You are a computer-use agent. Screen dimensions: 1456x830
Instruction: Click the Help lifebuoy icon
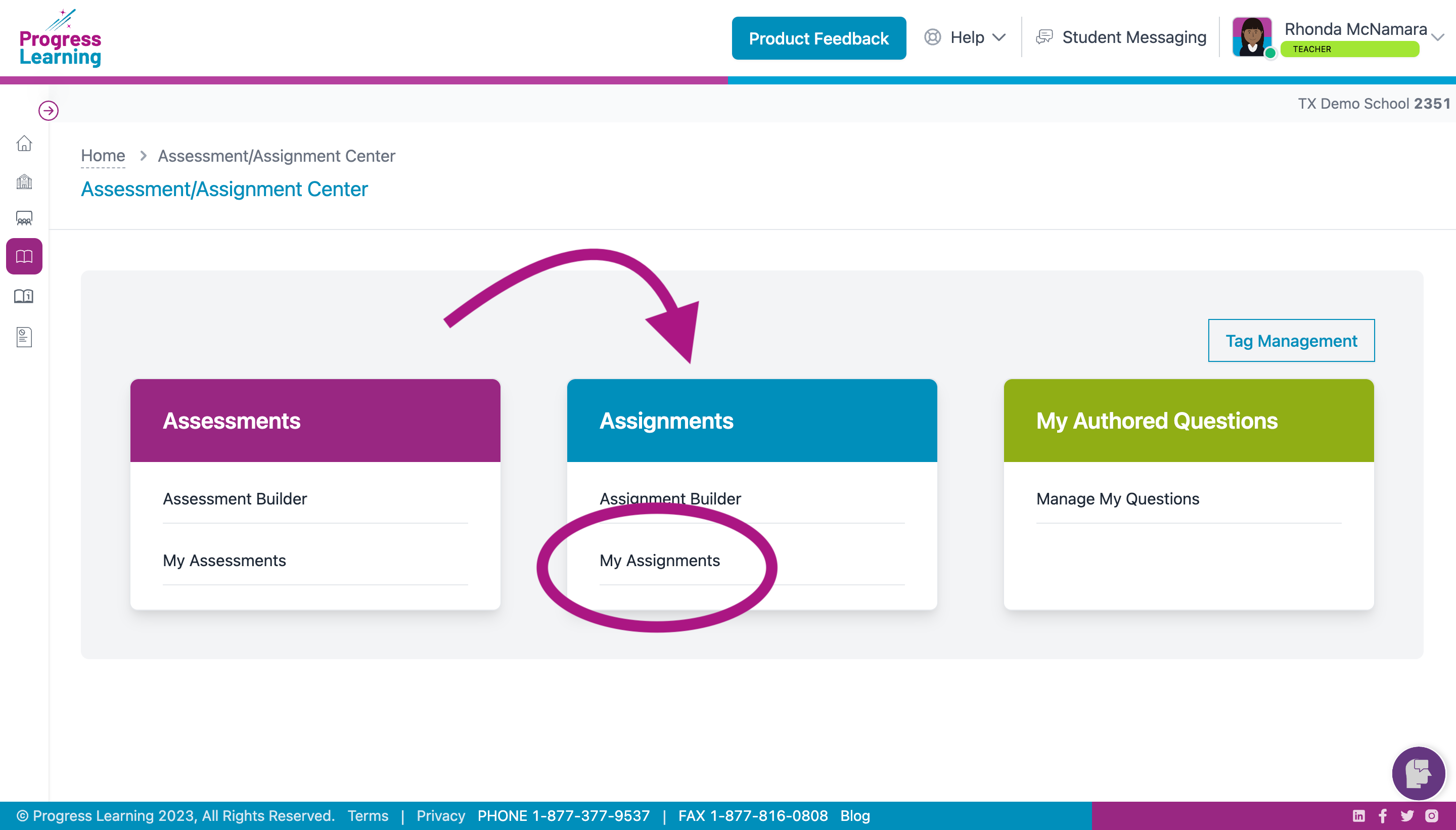(x=932, y=37)
